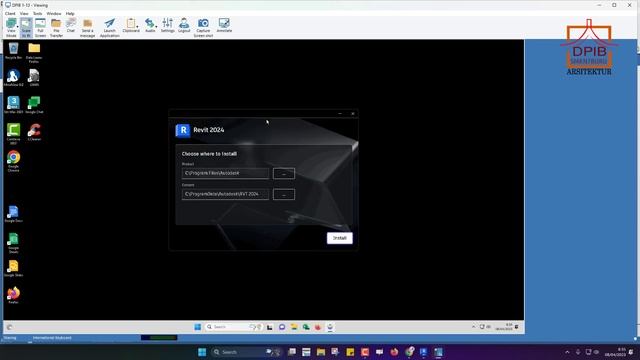640x360 pixels.
Task: Select the Google Chrome desktop shortcut
Action: (x=13, y=161)
